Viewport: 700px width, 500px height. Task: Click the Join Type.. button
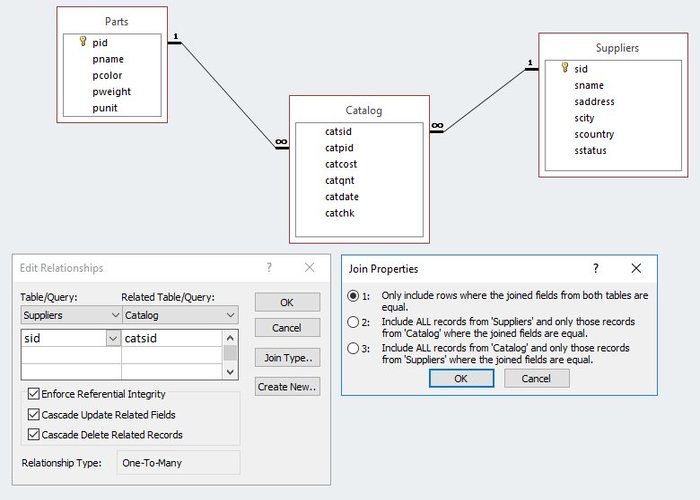point(287,358)
